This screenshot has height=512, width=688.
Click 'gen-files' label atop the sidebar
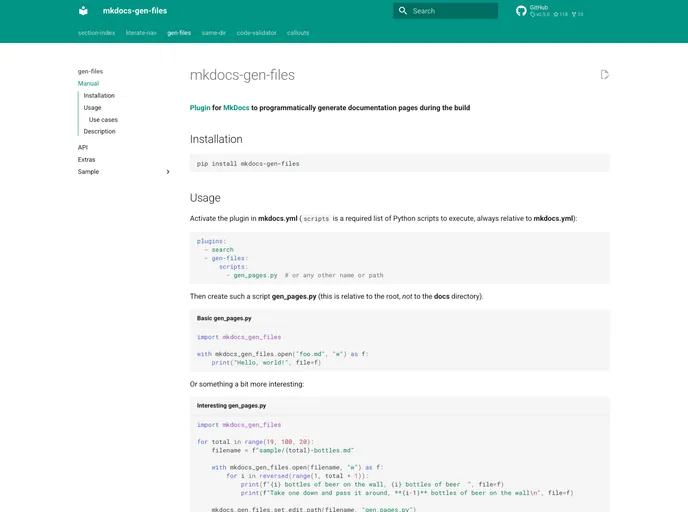coord(90,71)
